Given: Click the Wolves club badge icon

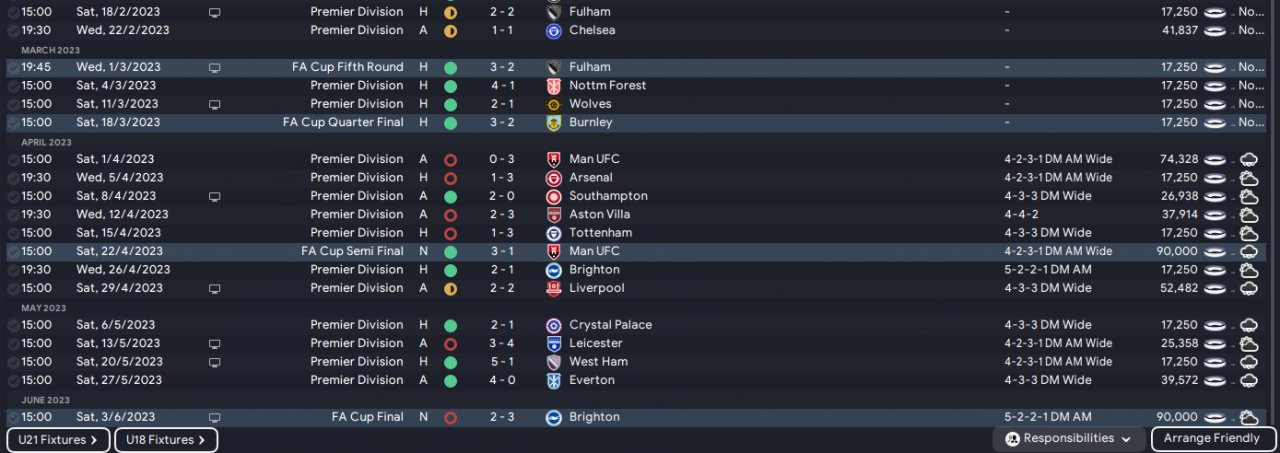Looking at the screenshot, I should click(x=553, y=104).
